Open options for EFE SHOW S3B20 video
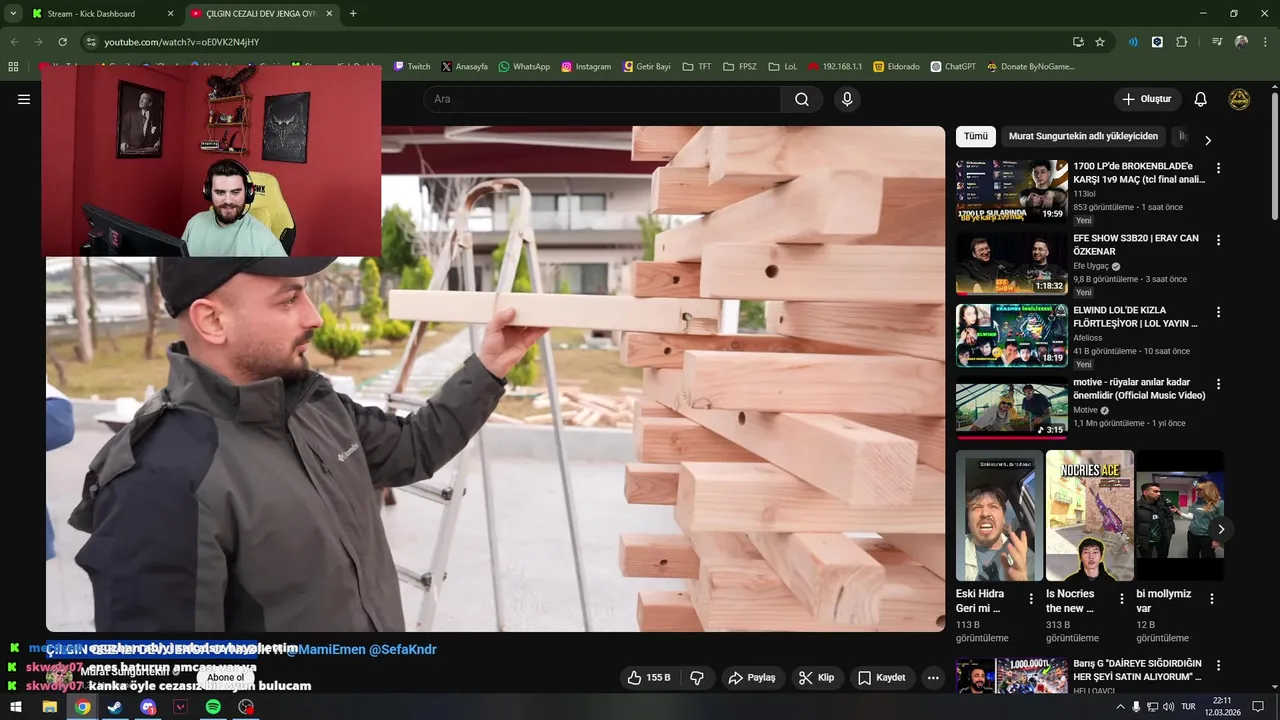Image resolution: width=1280 pixels, height=720 pixels. coord(1218,240)
